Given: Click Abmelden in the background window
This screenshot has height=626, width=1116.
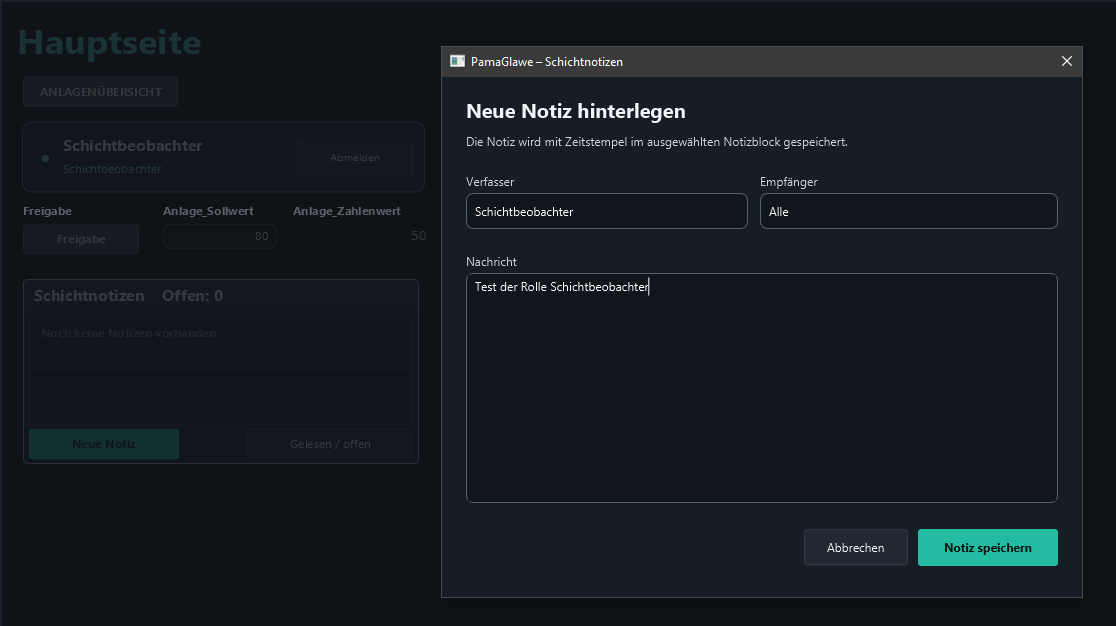Looking at the screenshot, I should click(x=354, y=157).
